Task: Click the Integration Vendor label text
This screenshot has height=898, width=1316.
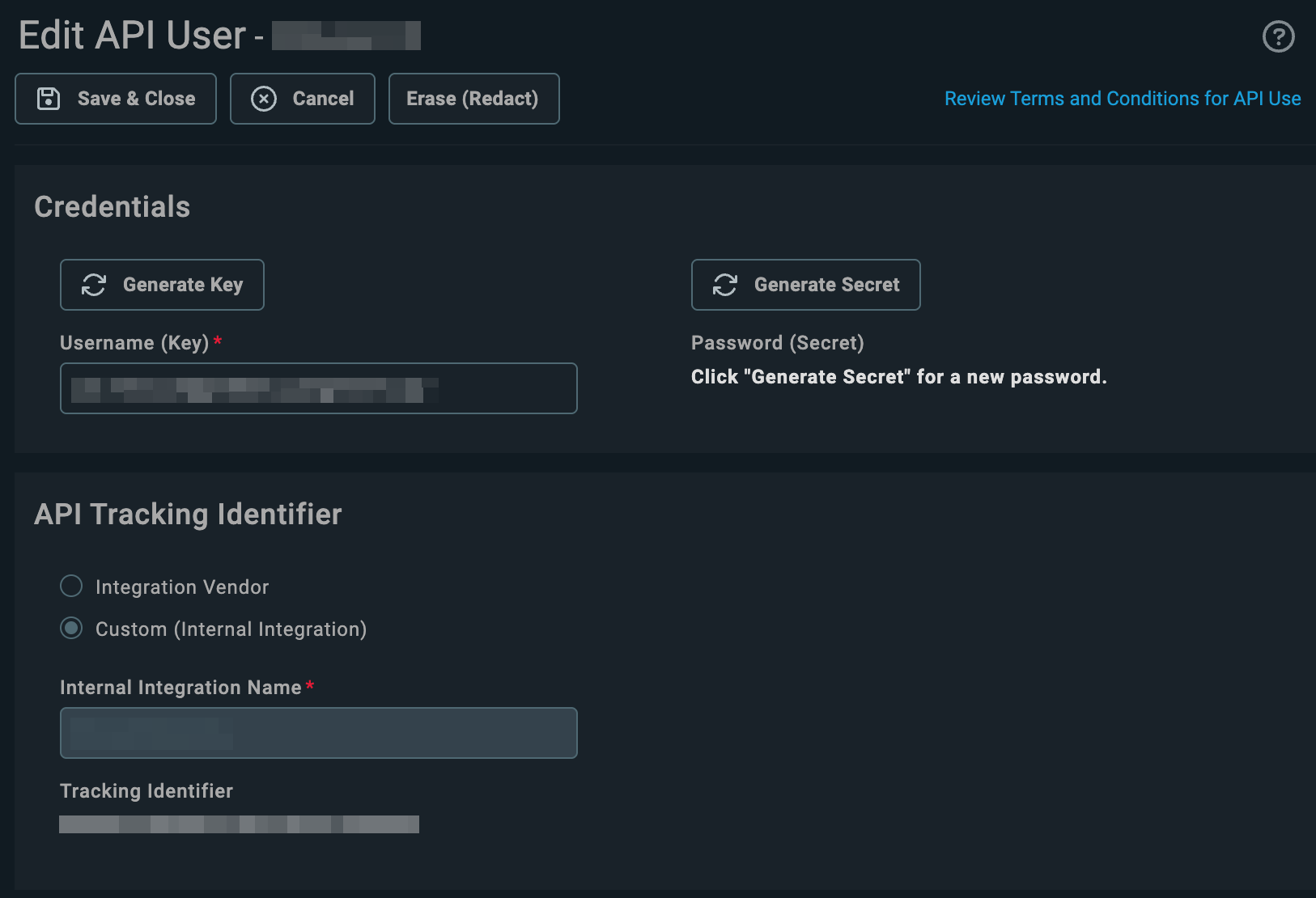Action: (182, 587)
